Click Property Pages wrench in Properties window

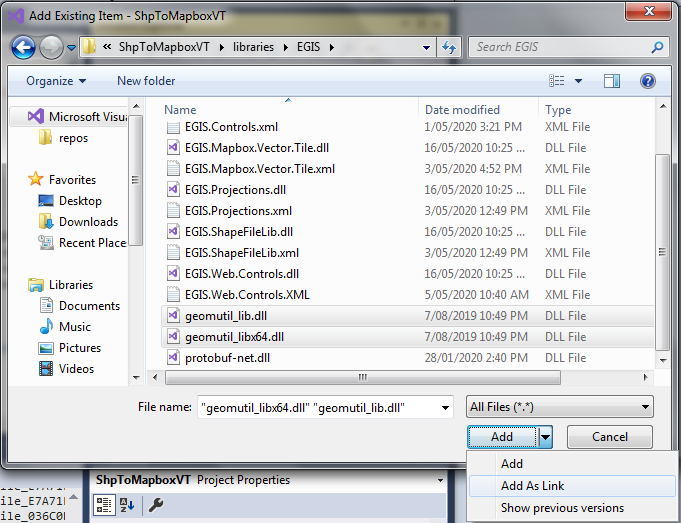(156, 505)
